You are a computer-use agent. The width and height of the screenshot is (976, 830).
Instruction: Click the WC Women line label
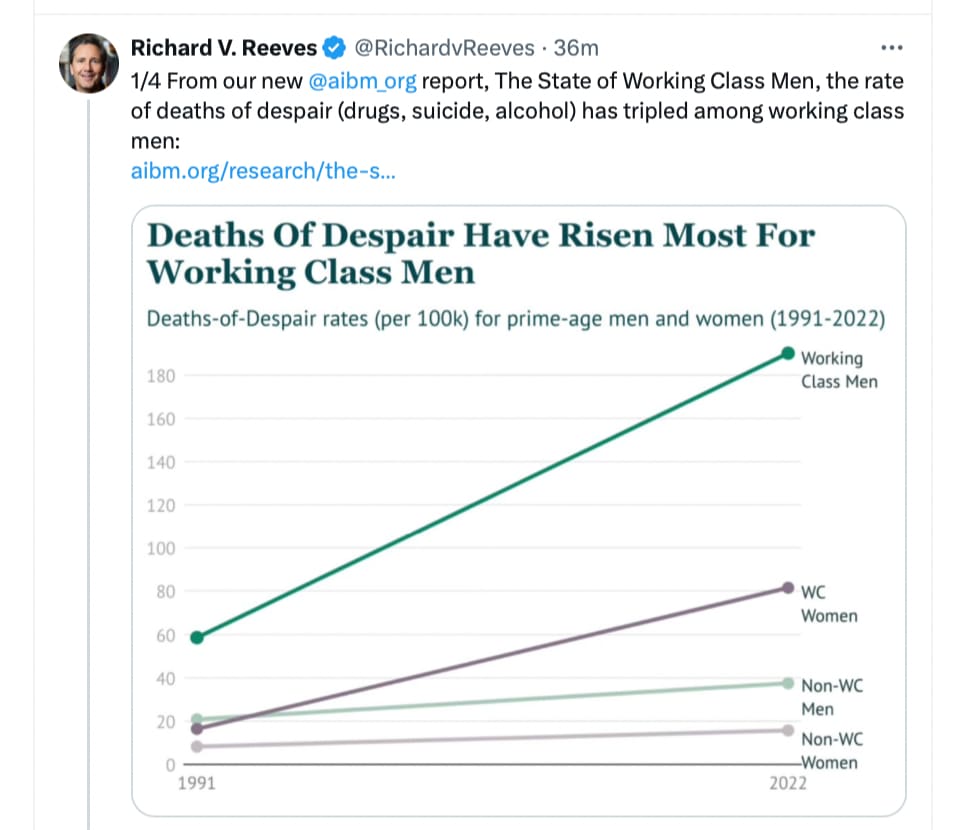(x=828, y=604)
